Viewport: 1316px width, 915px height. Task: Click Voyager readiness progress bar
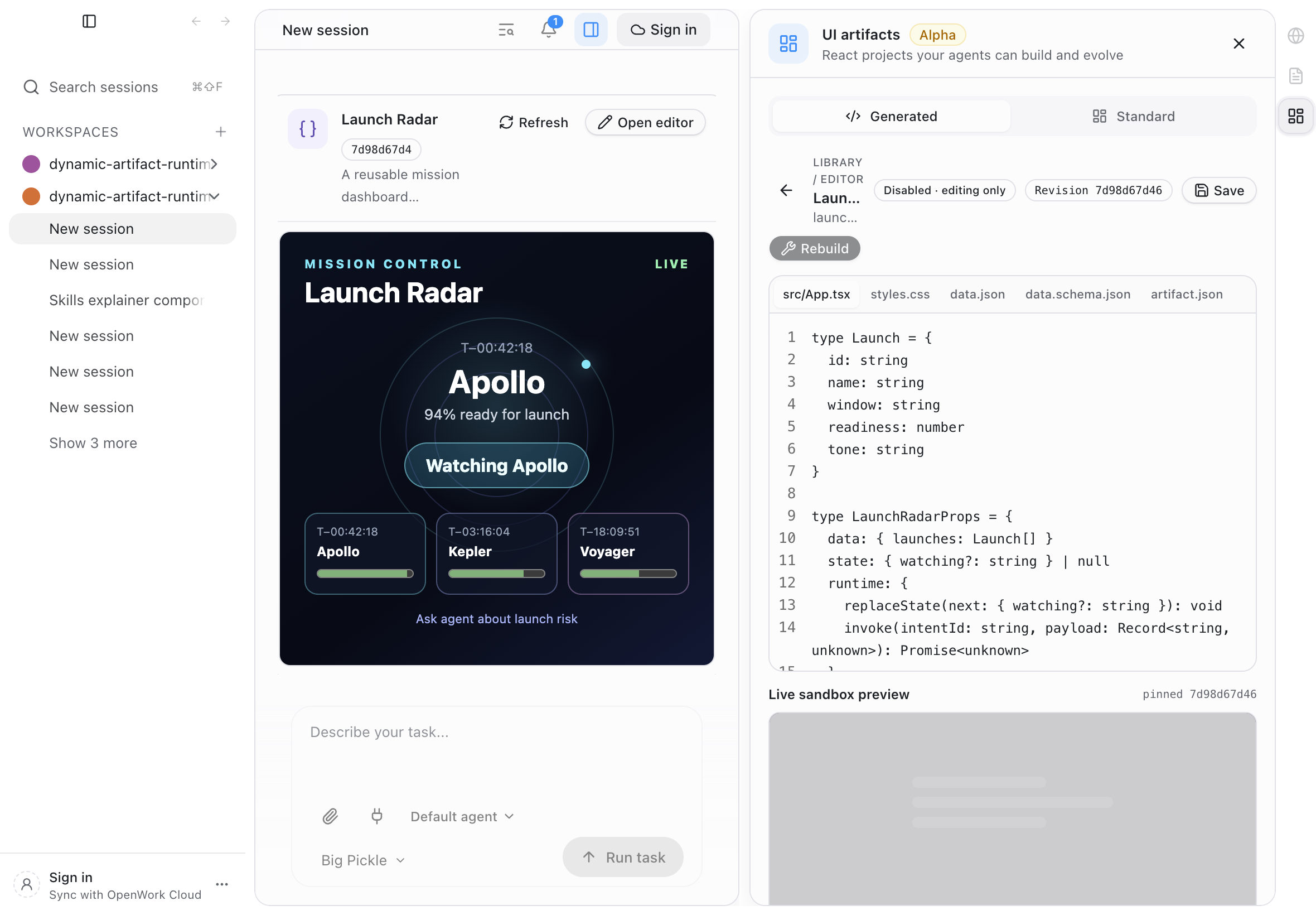pyautogui.click(x=628, y=574)
